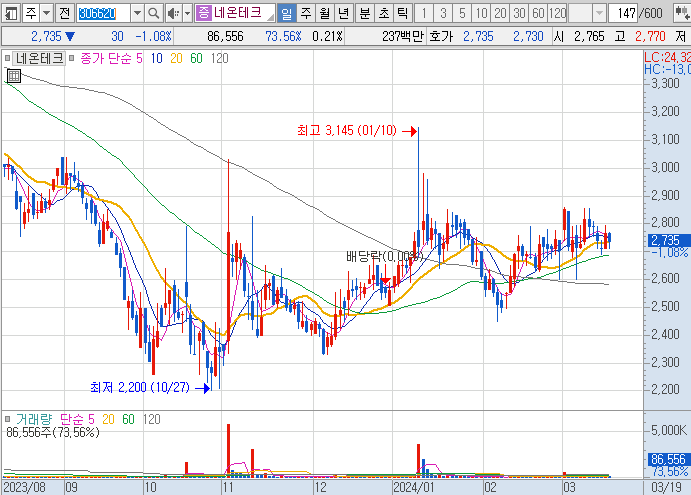
Task: Select the 초 second chart tab
Action: (383, 13)
